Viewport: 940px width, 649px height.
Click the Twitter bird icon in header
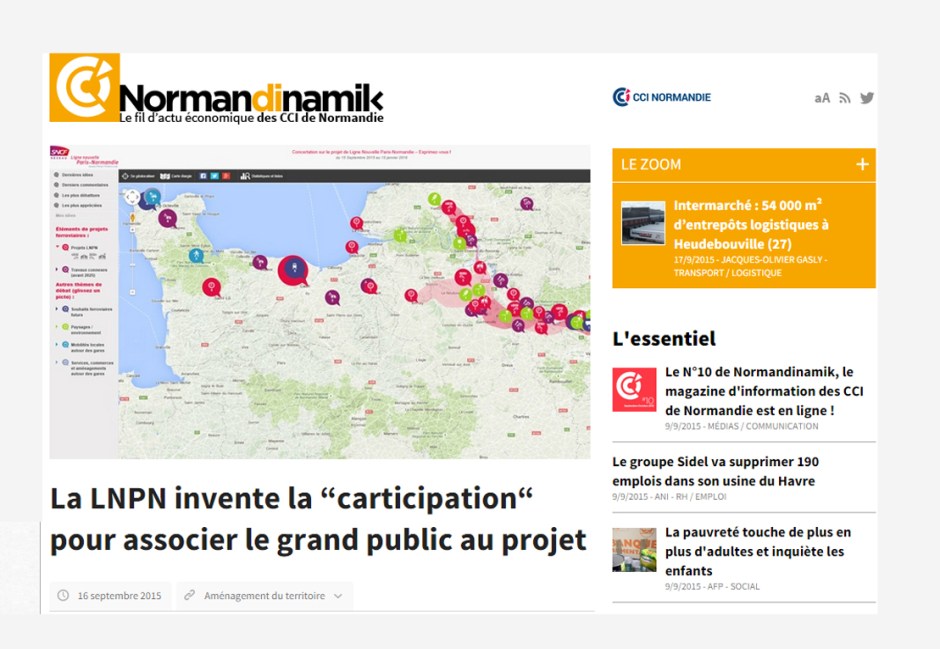click(x=867, y=98)
